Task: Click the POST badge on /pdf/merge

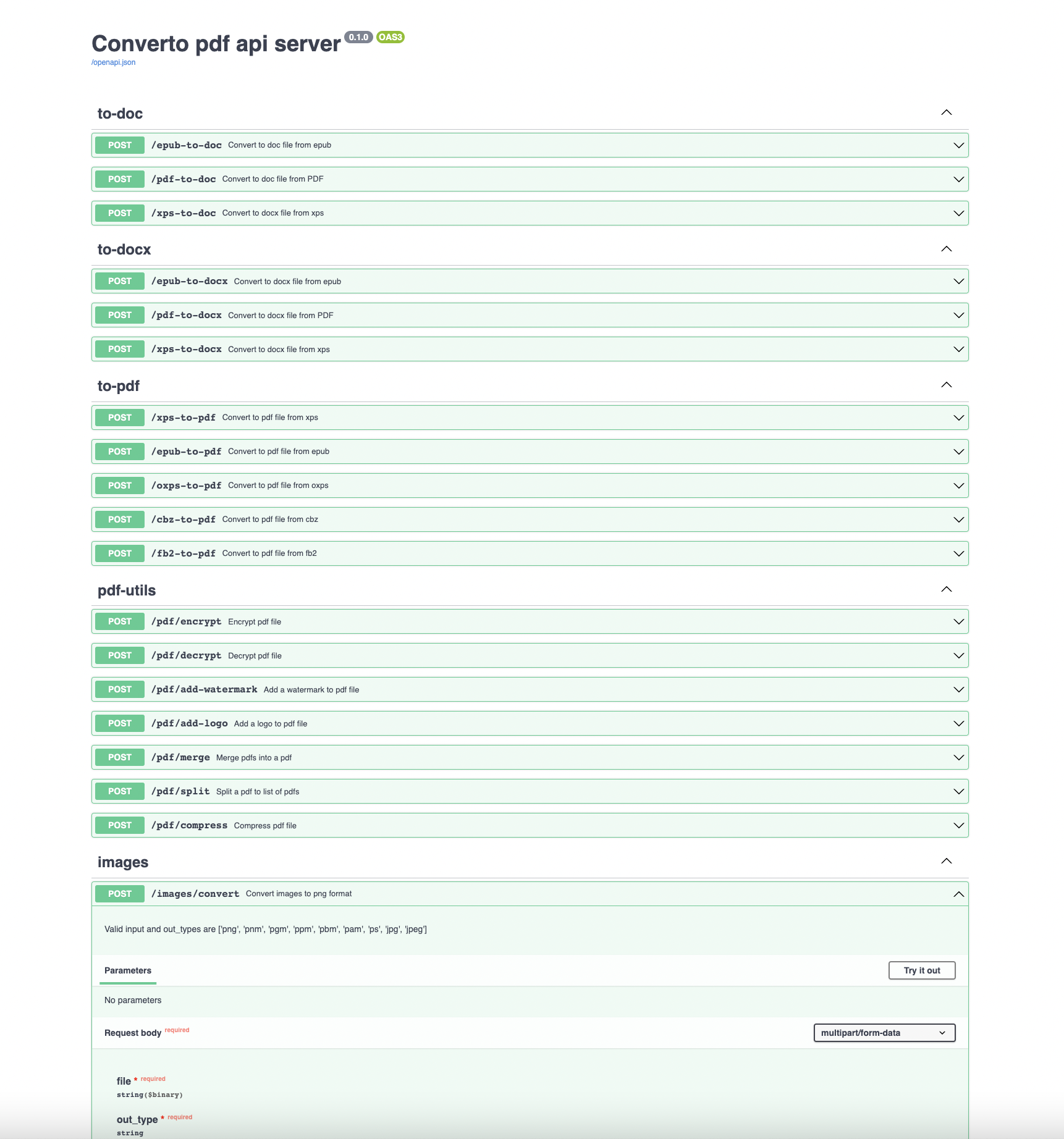Action: [119, 757]
